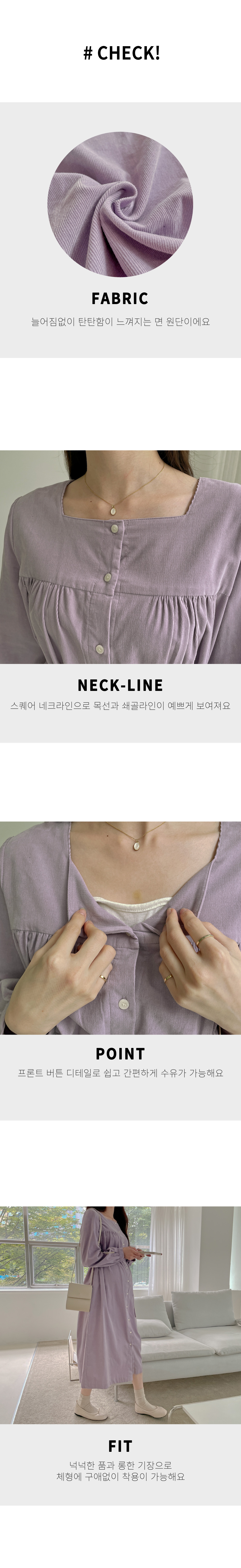Viewport: 241px width, 1568px height.
Task: Select the FIT section title
Action: [x=120, y=1446]
